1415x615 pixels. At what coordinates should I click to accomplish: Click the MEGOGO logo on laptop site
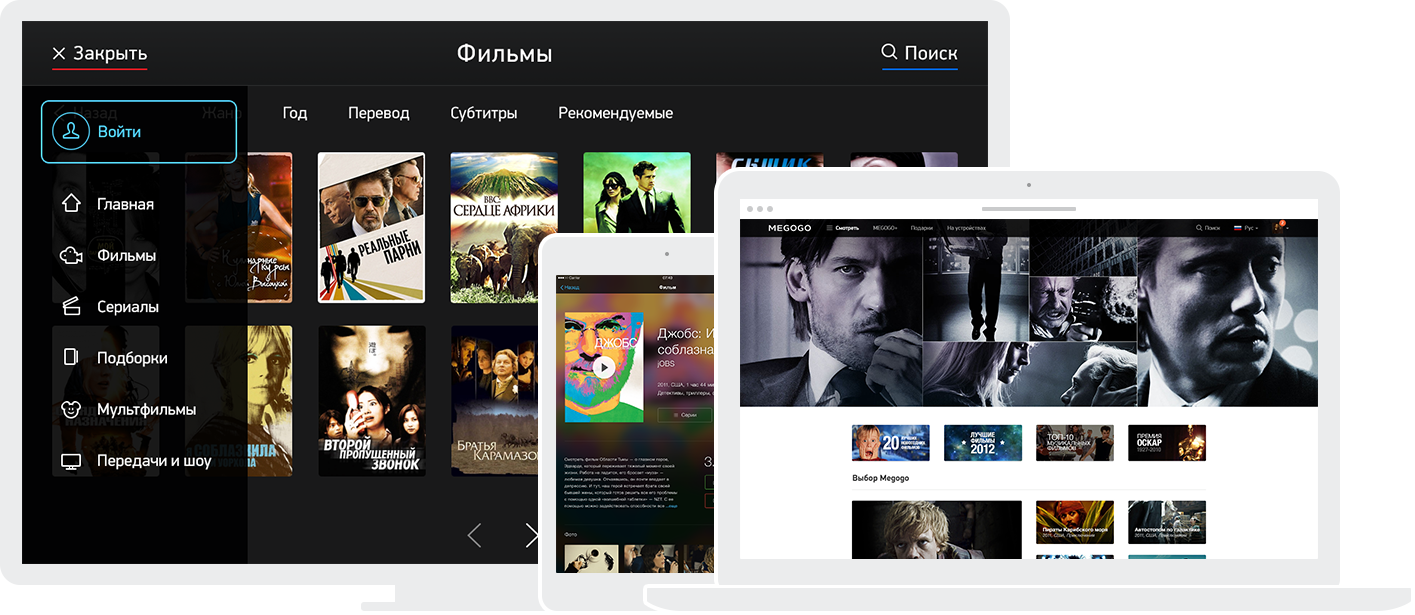click(789, 228)
